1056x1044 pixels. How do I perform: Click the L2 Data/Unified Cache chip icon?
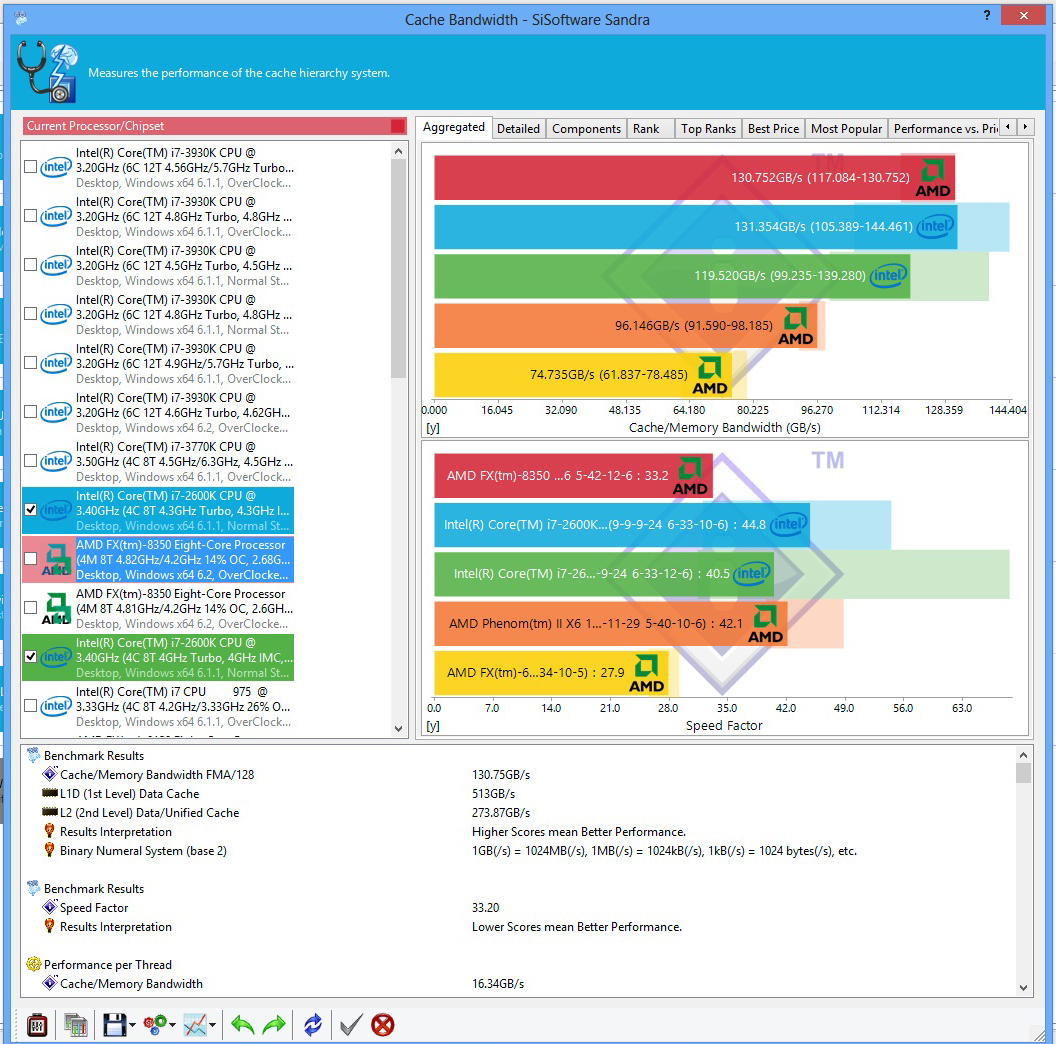coord(50,812)
